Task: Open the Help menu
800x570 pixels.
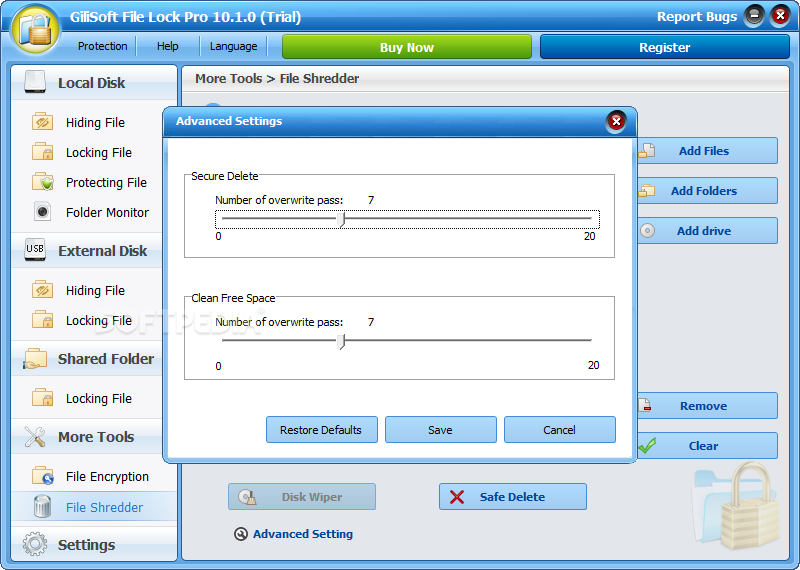Action: coord(167,46)
